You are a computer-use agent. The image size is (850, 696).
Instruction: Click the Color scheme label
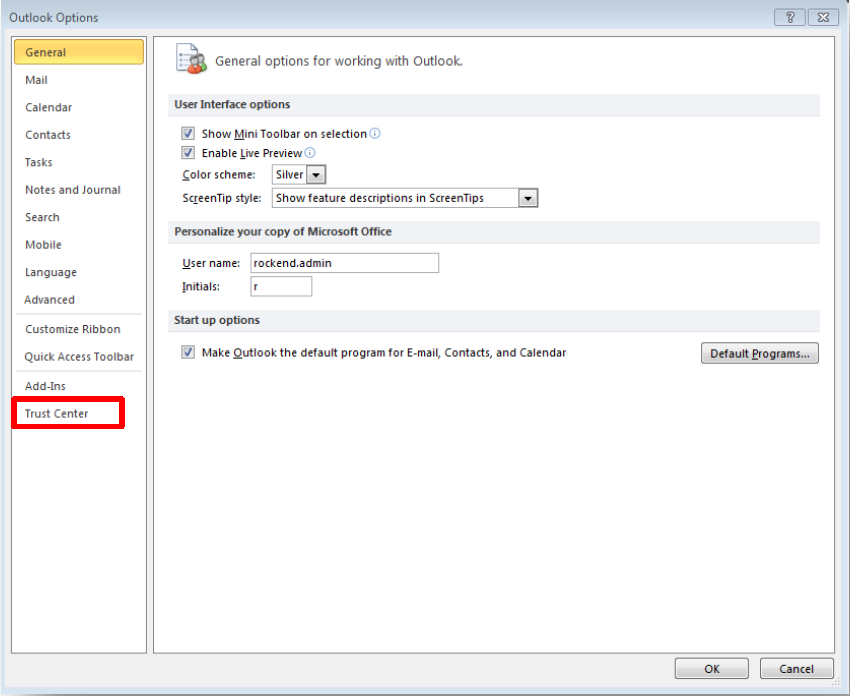pos(218,175)
